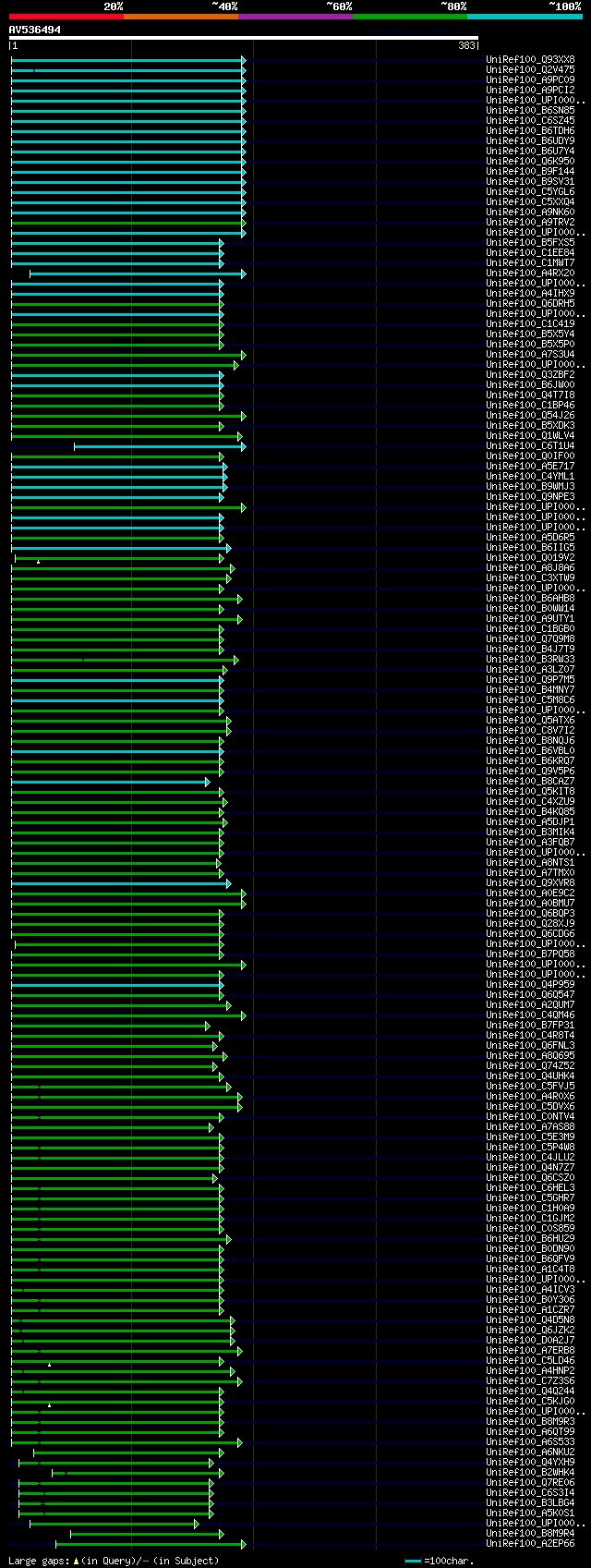Select the UniRef100_A9TRV2 label
Screen dimensions: 591x1568
530,222
